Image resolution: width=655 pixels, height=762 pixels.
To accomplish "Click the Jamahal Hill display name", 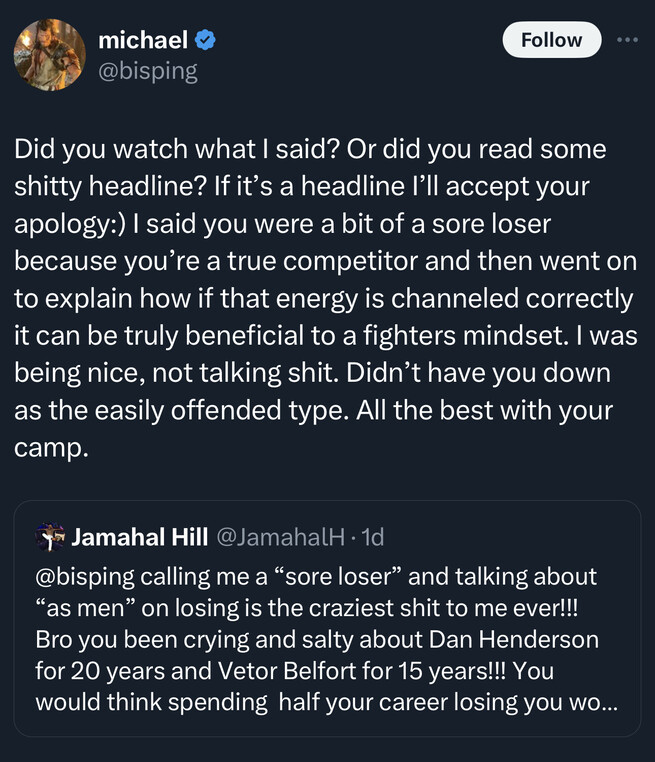I will 139,537.
